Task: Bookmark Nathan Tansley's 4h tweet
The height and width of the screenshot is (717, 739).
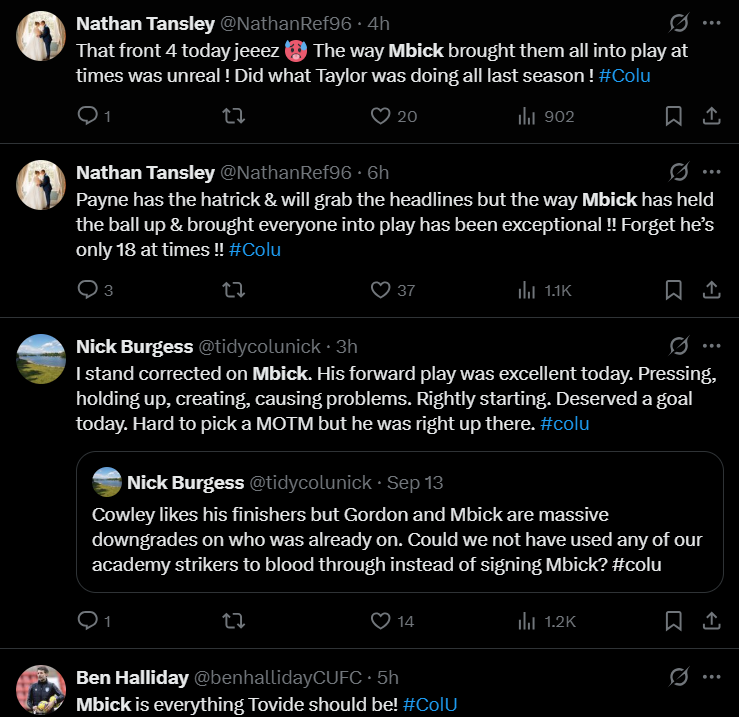Action: tap(674, 117)
